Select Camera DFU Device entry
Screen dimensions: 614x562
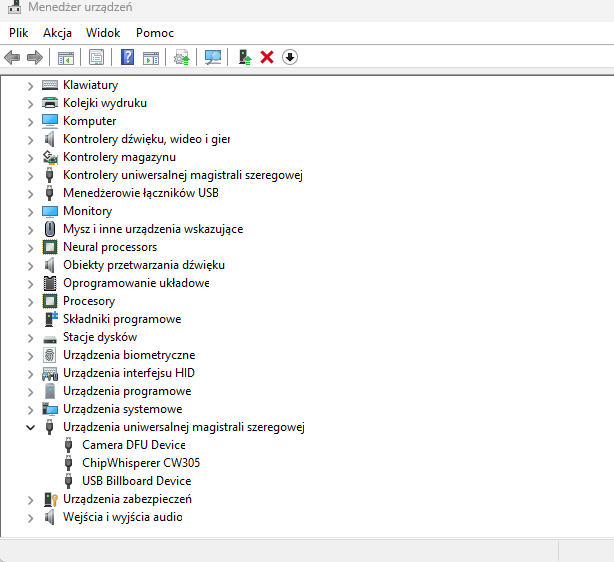pos(133,445)
